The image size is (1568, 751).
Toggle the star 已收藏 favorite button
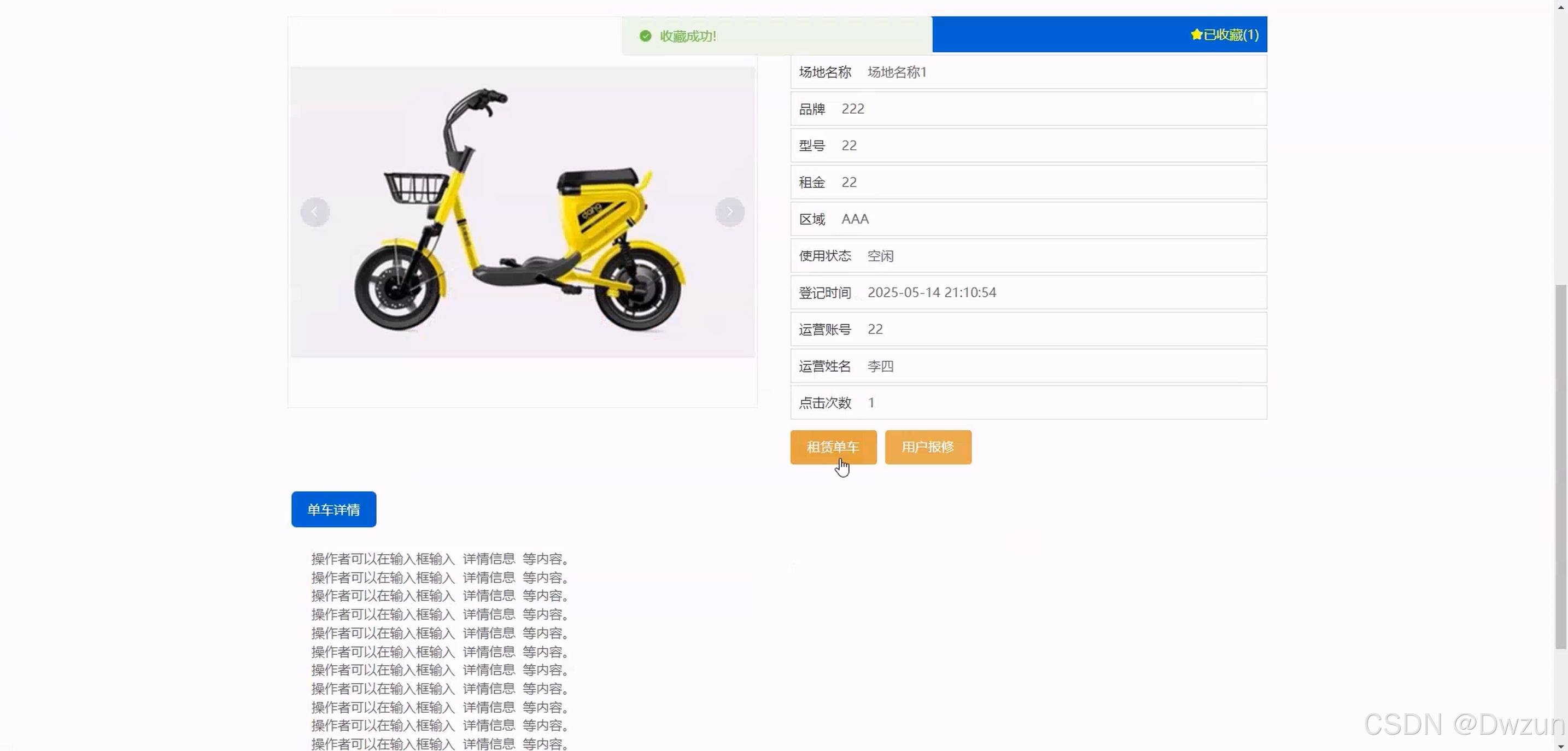[x=1224, y=34]
